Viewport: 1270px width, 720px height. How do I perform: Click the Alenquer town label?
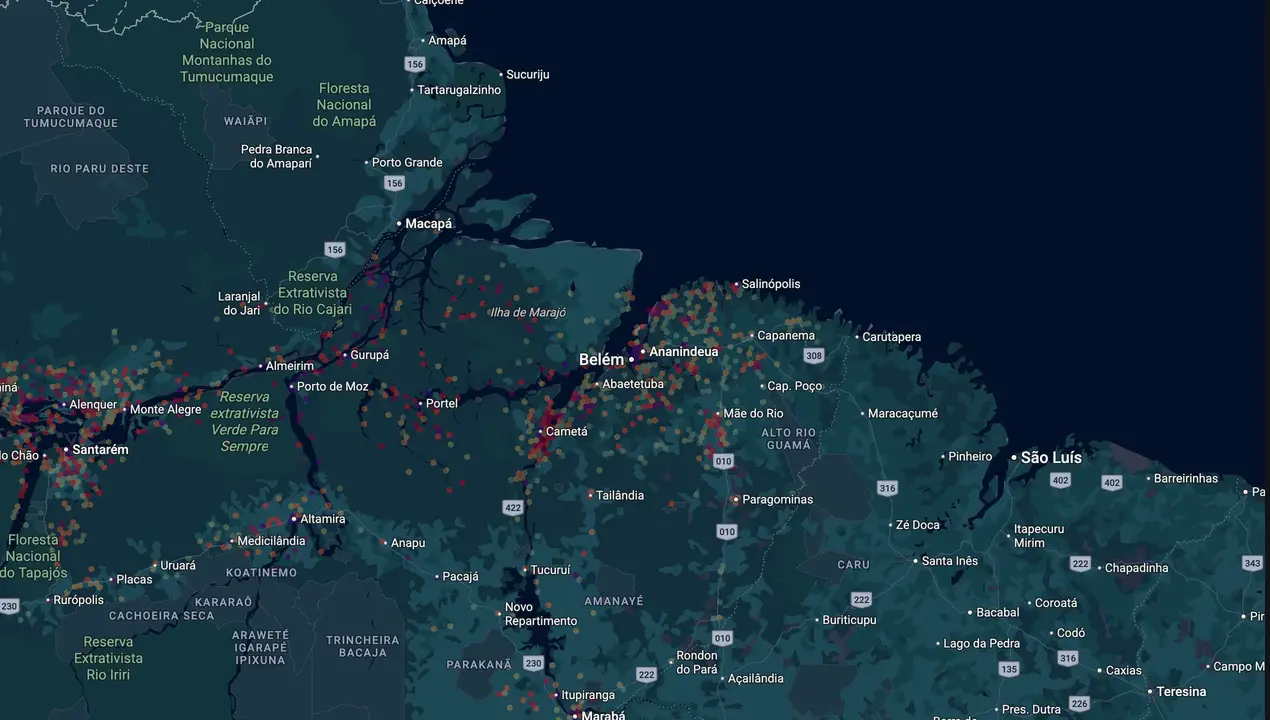93,406
